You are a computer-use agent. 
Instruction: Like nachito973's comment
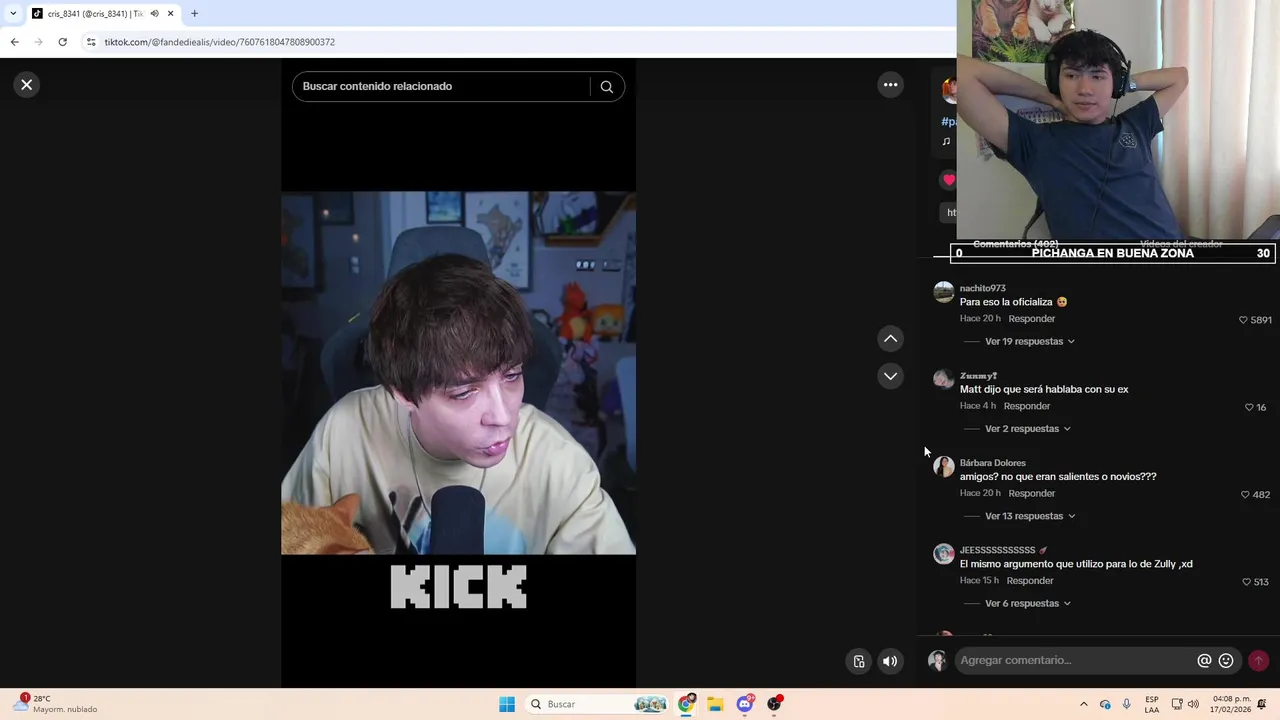[1243, 320]
